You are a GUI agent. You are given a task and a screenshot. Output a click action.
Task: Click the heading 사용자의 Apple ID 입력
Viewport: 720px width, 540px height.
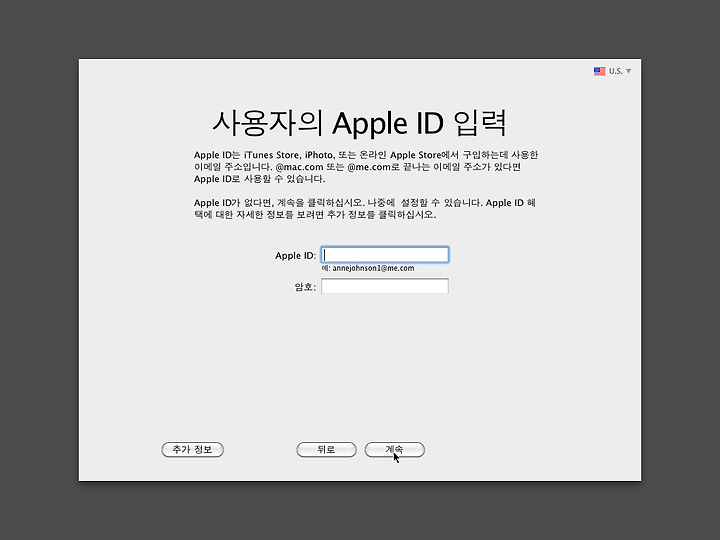point(360,123)
